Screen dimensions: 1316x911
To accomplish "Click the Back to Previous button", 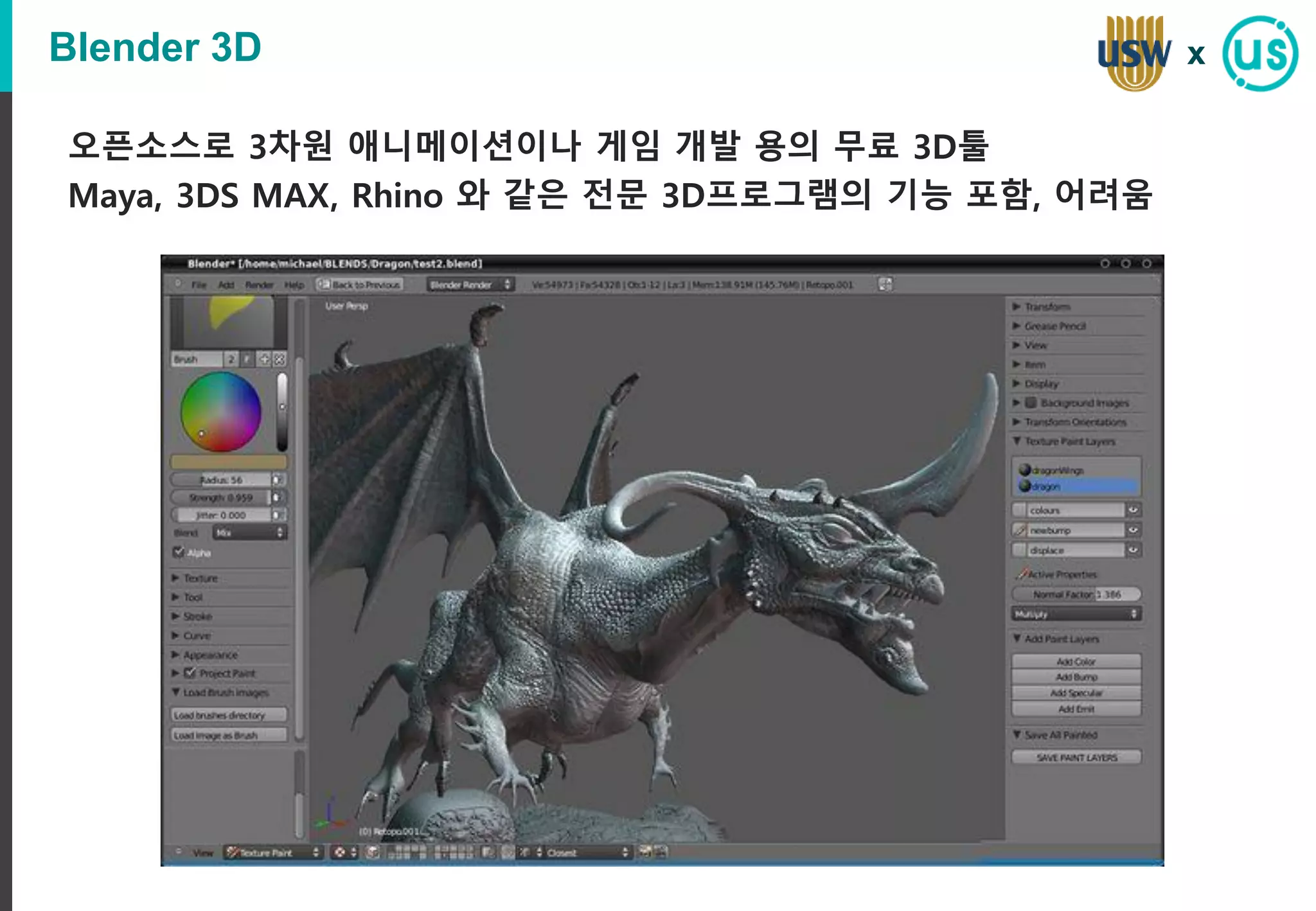I will [x=359, y=284].
